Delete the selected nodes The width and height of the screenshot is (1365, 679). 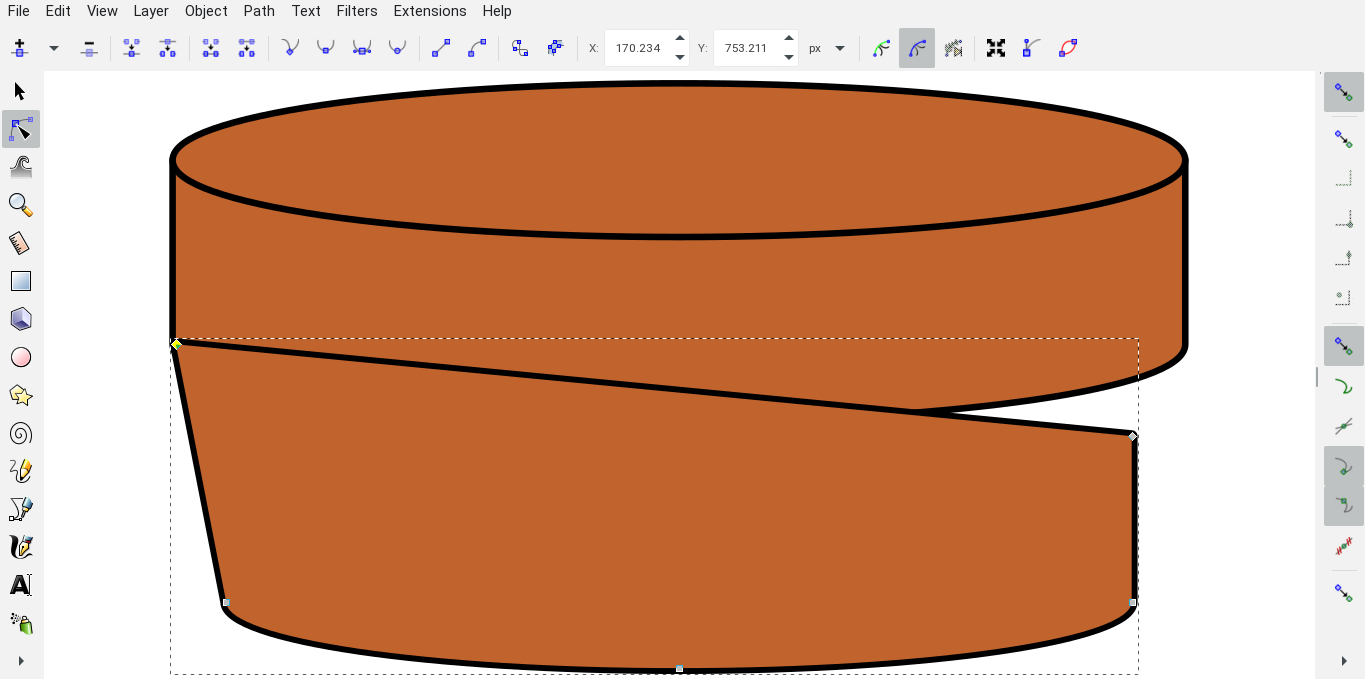(88, 47)
